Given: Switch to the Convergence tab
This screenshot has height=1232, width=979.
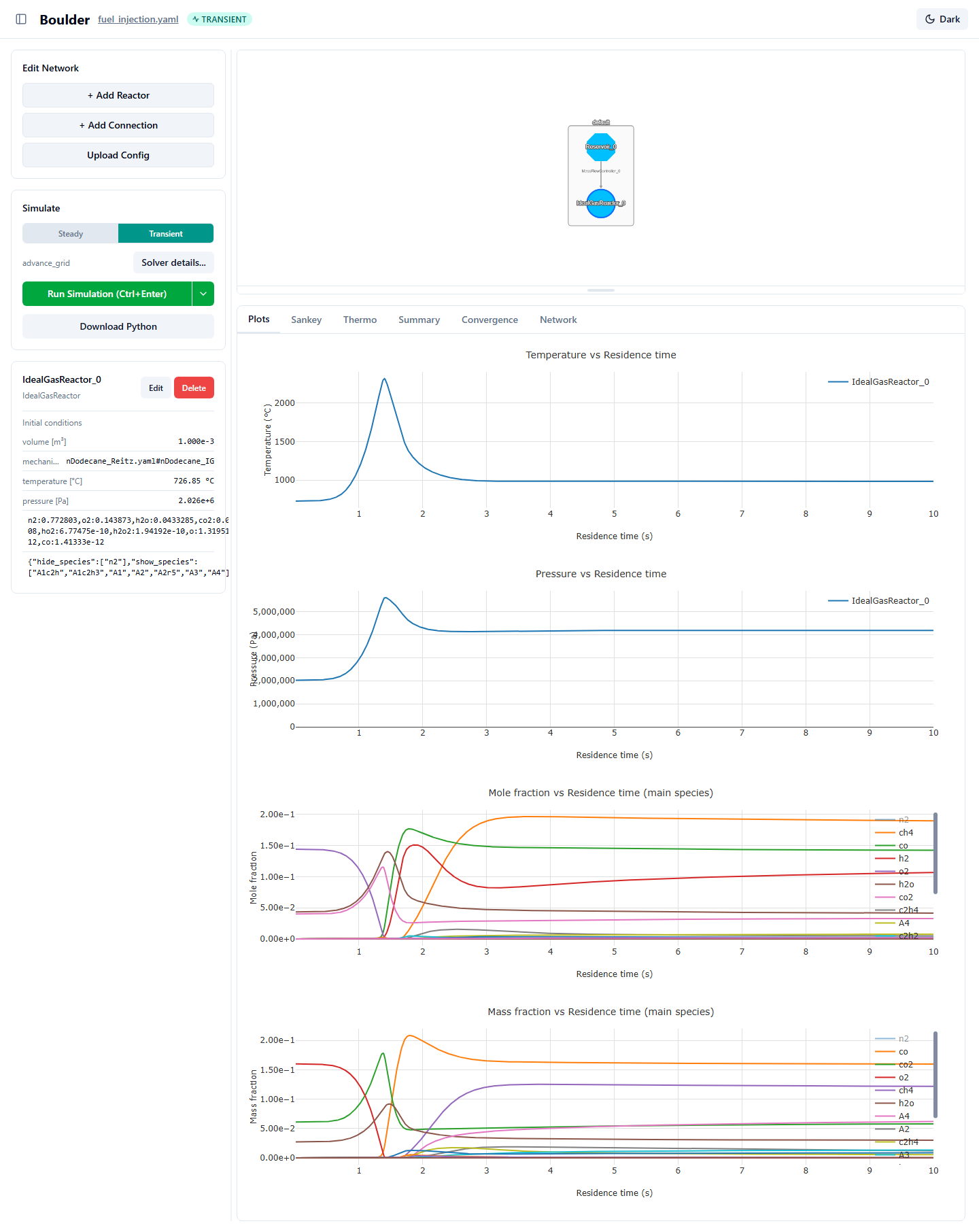Looking at the screenshot, I should (489, 320).
